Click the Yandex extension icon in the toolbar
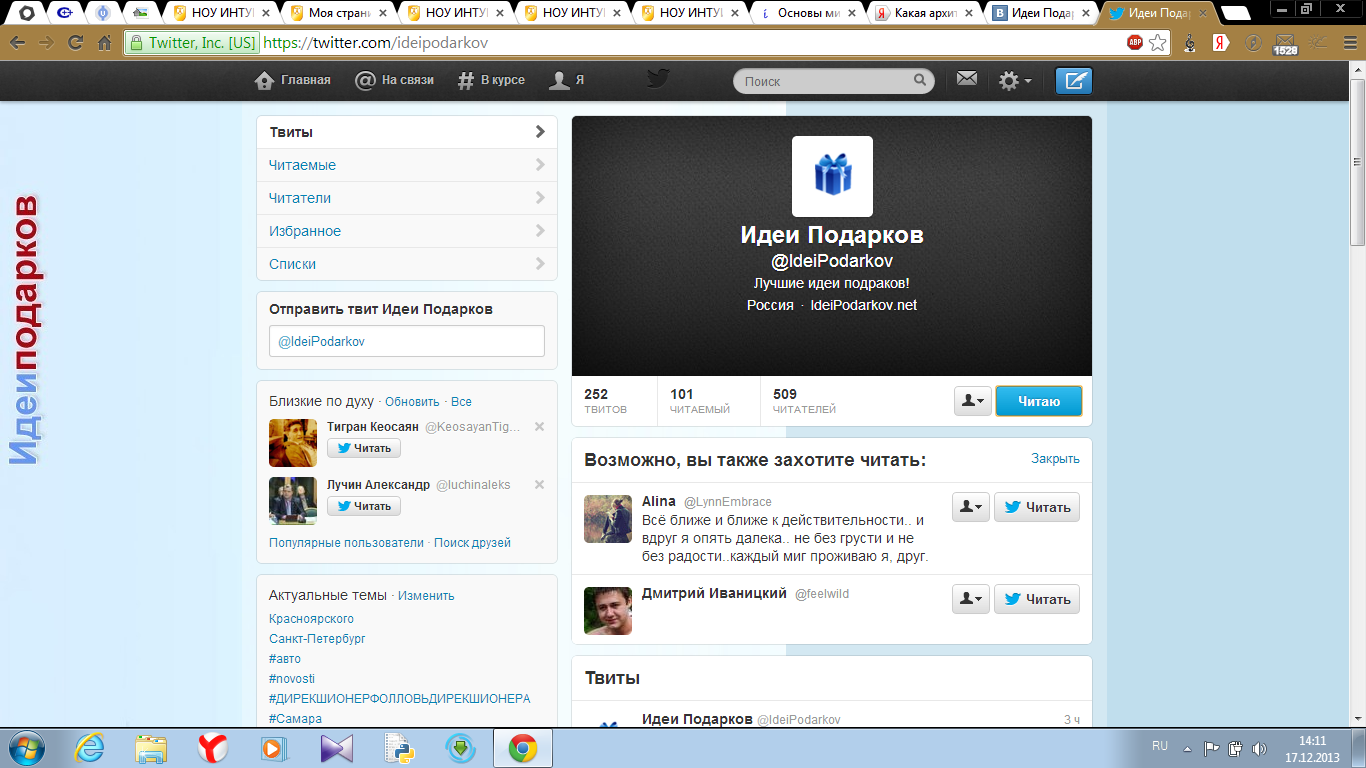 point(1221,43)
